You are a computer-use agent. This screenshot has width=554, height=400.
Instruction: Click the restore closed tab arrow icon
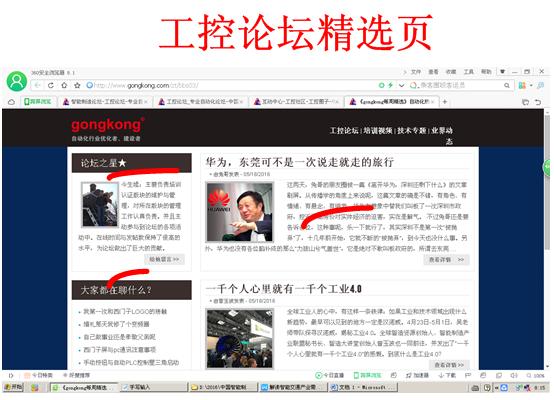click(538, 102)
